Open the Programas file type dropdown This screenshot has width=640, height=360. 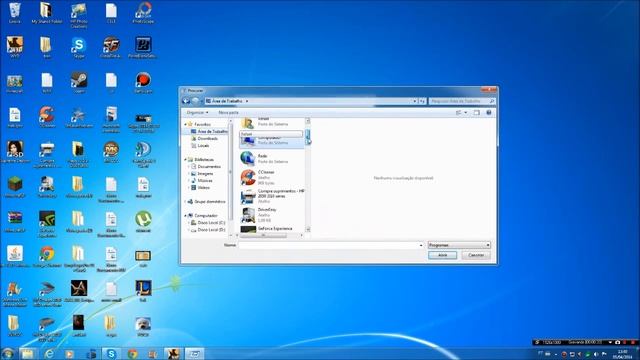[x=459, y=245]
